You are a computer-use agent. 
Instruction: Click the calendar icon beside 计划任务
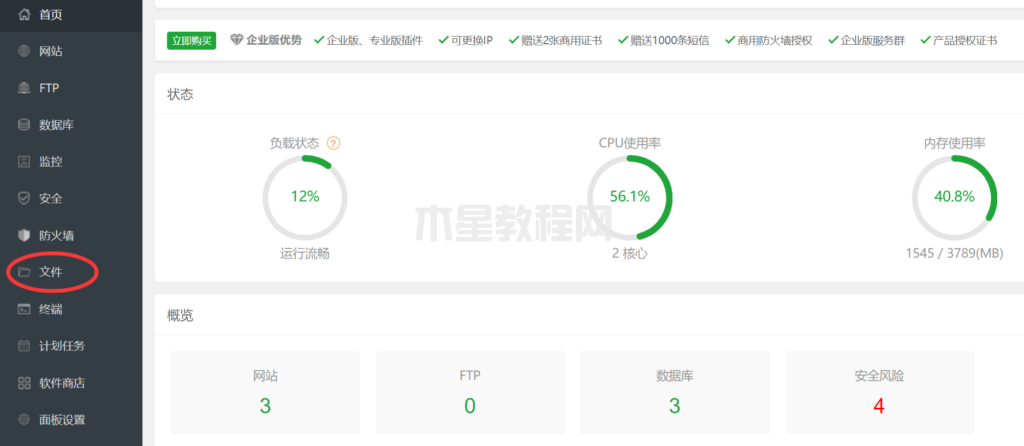(24, 346)
